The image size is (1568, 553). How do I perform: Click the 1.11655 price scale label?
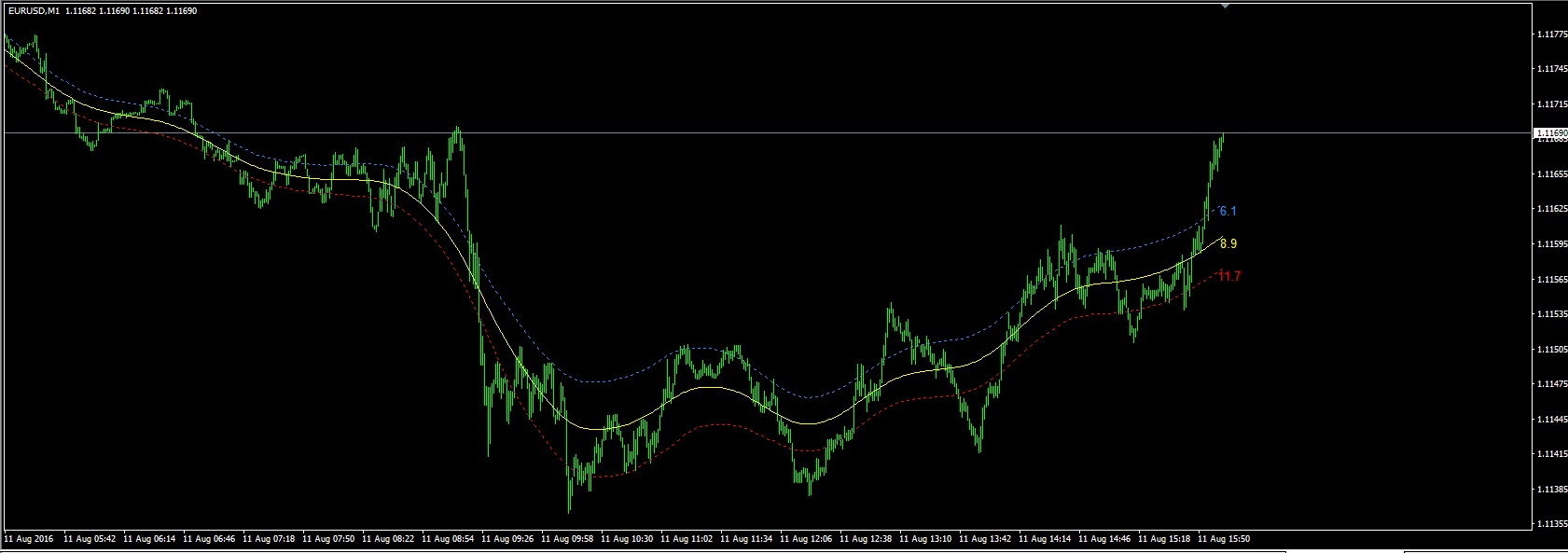coord(1550,174)
